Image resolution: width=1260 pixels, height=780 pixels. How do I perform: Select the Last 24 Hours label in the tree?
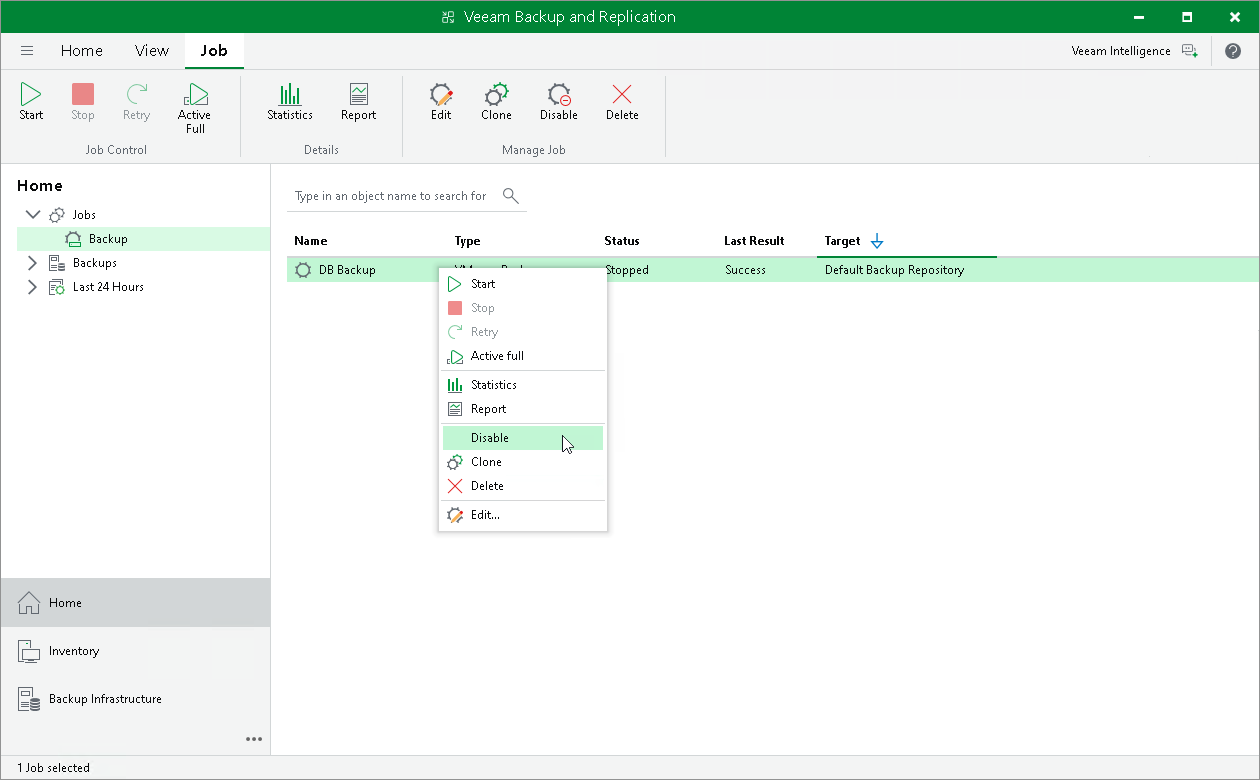pyautogui.click(x=108, y=287)
